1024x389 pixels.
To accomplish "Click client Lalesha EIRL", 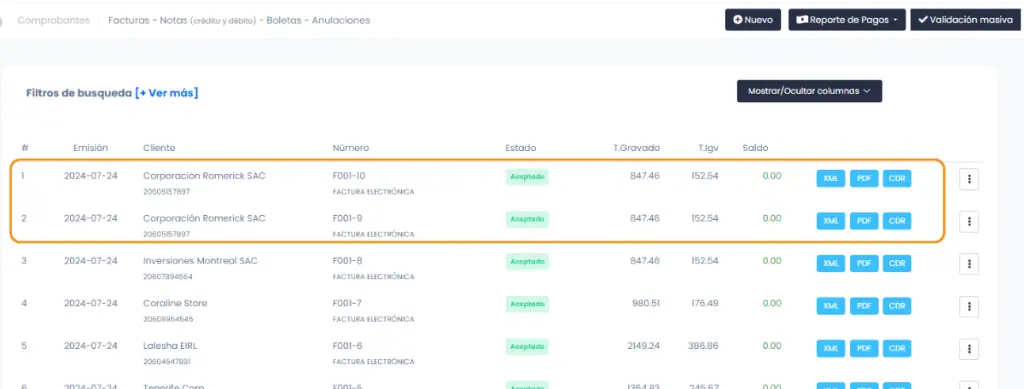I will tap(171, 346).
